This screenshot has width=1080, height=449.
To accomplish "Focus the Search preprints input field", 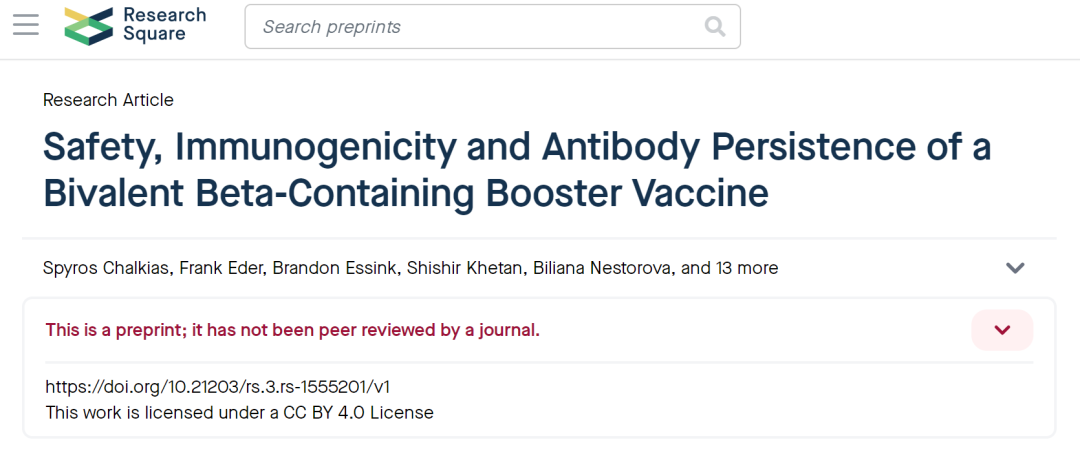I will tap(480, 27).
